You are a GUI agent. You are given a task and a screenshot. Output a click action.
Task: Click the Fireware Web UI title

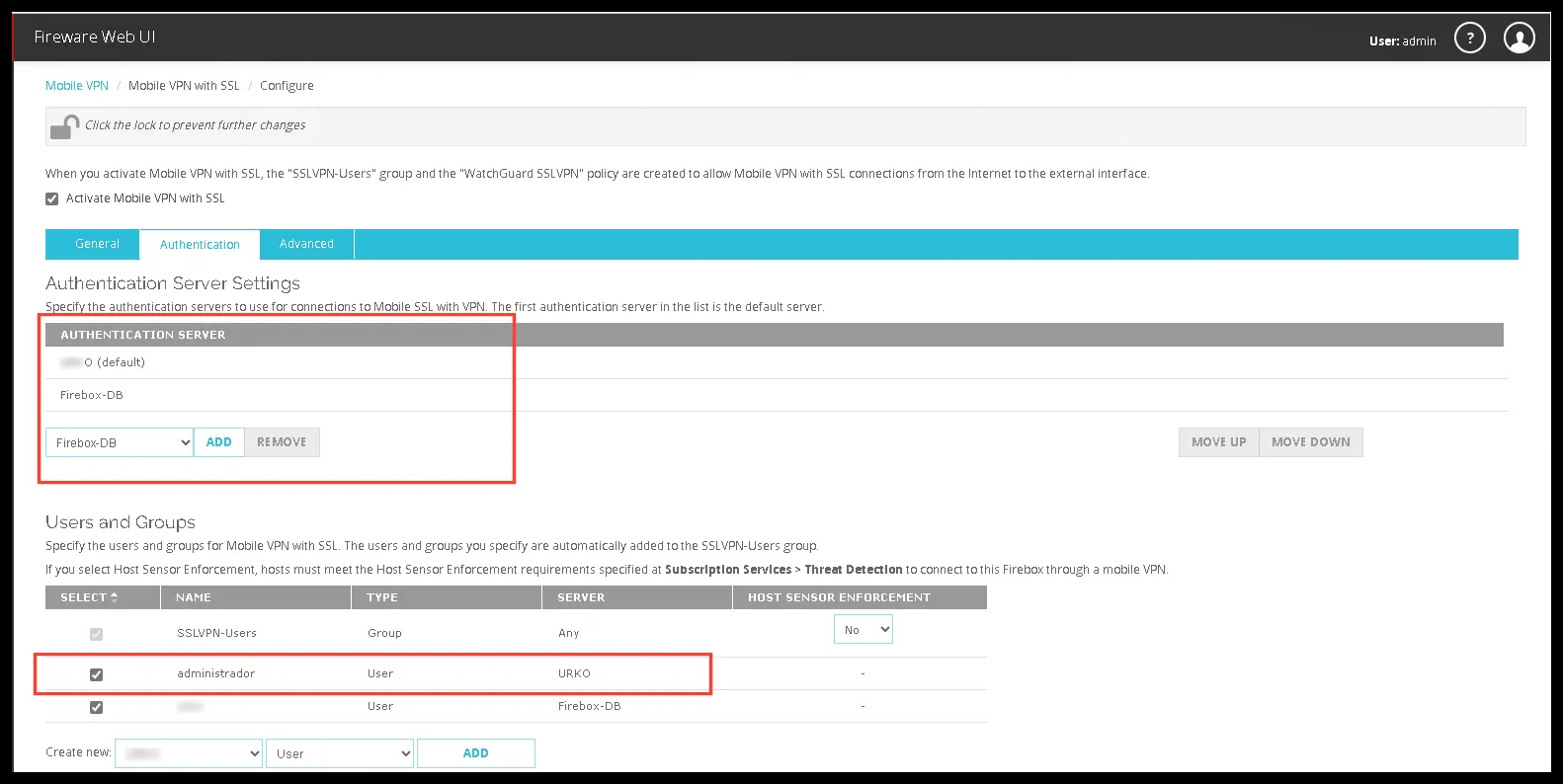point(95,37)
